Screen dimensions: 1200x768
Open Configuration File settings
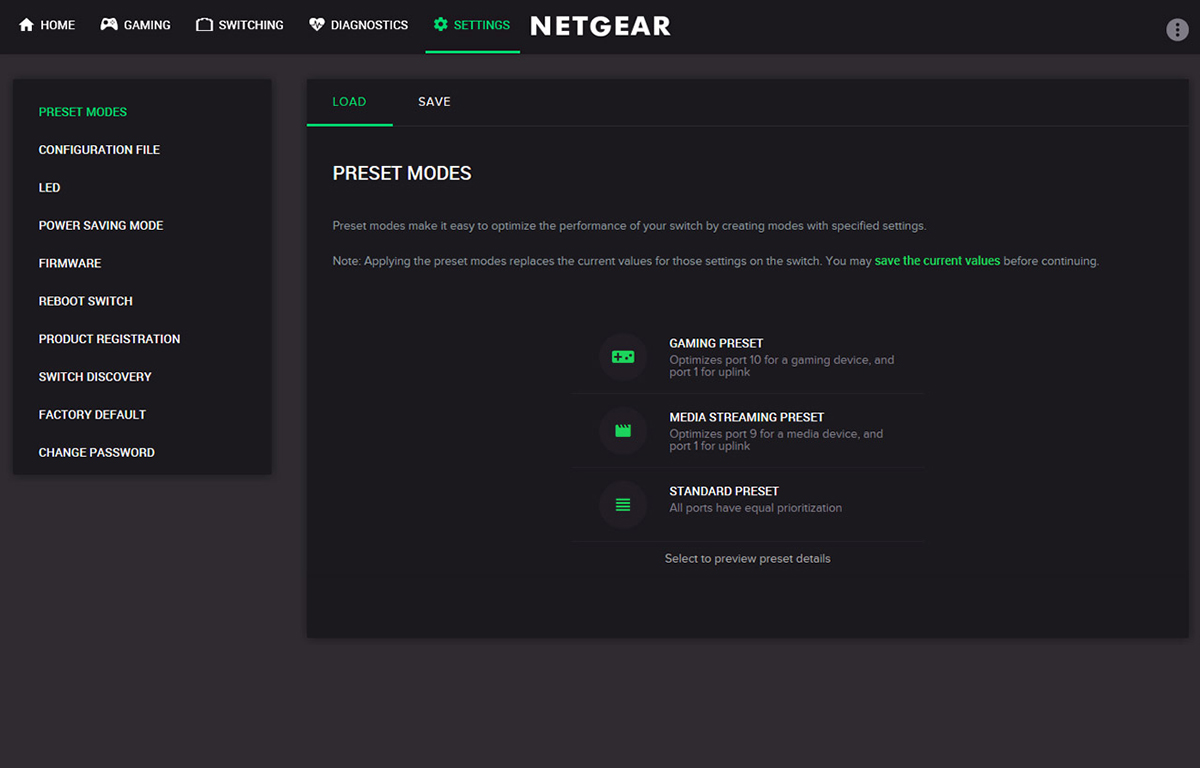99,150
